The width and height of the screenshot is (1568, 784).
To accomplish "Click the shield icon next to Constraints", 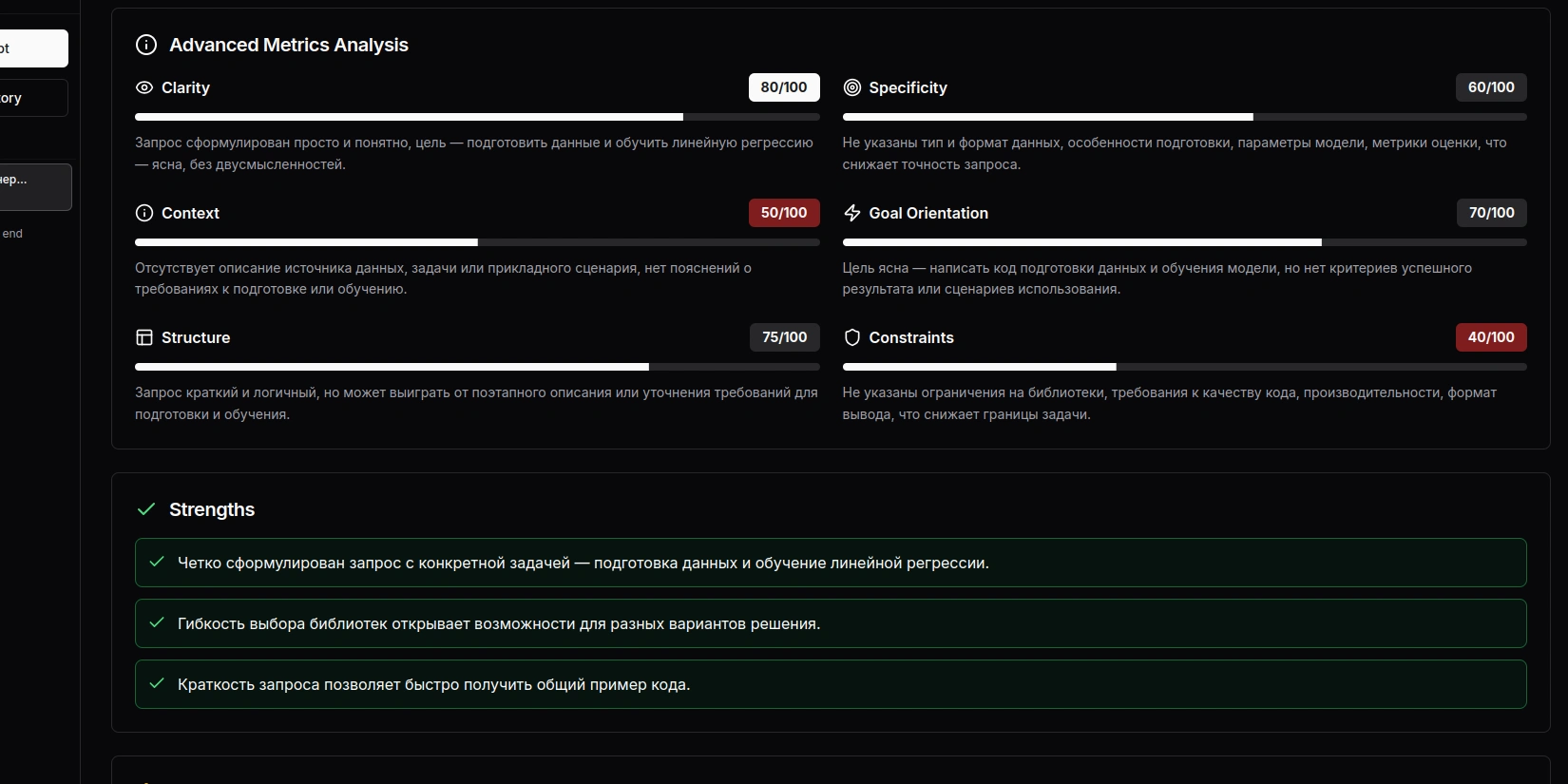I will pyautogui.click(x=852, y=337).
